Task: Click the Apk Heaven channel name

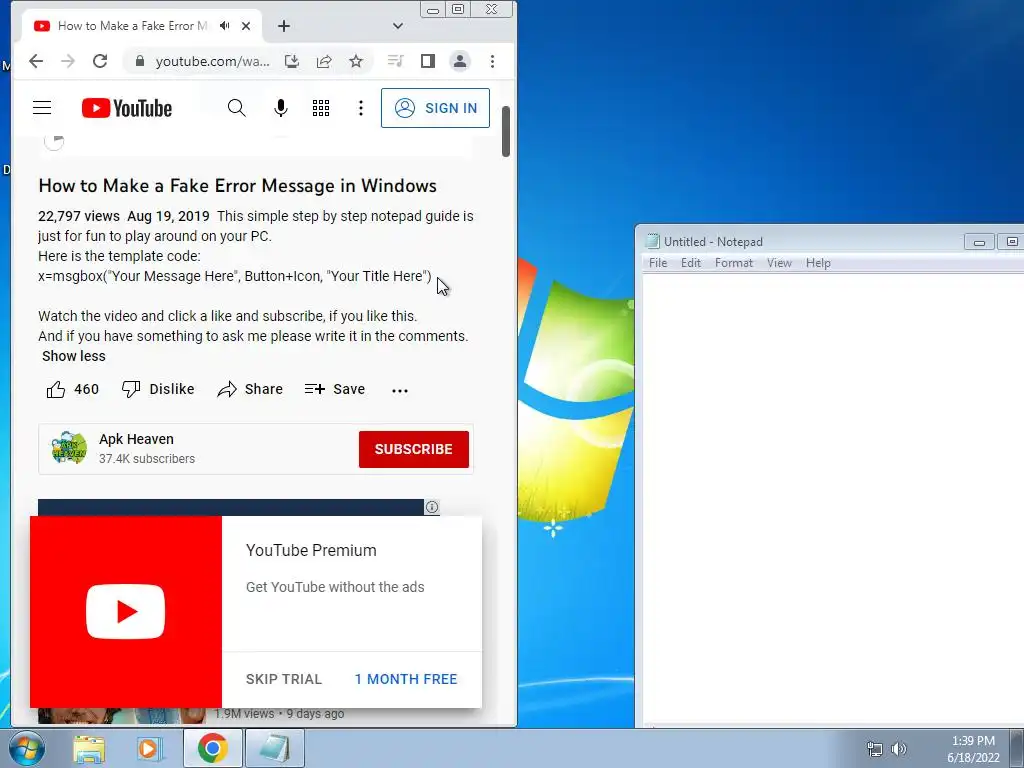Action: point(136,439)
